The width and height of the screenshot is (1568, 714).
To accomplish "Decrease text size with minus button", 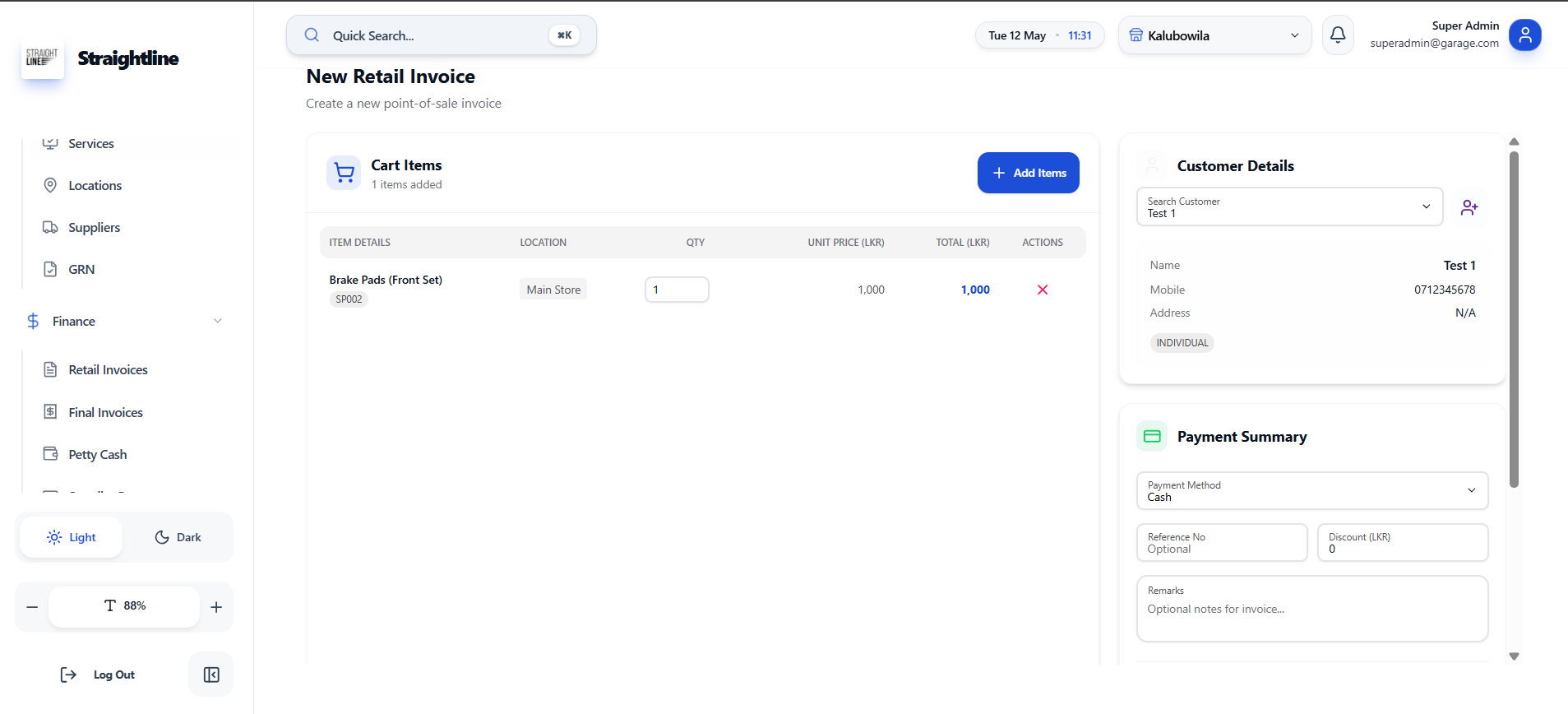I will click(x=32, y=607).
